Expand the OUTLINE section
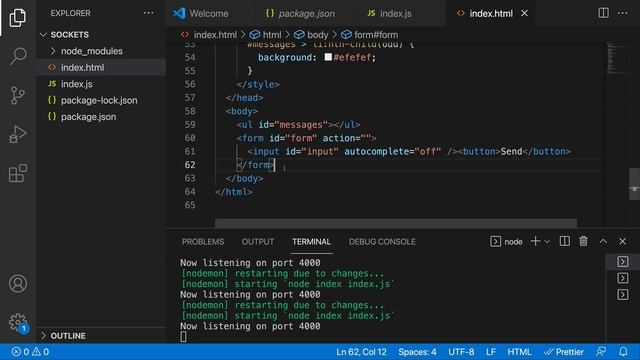 pos(101,336)
